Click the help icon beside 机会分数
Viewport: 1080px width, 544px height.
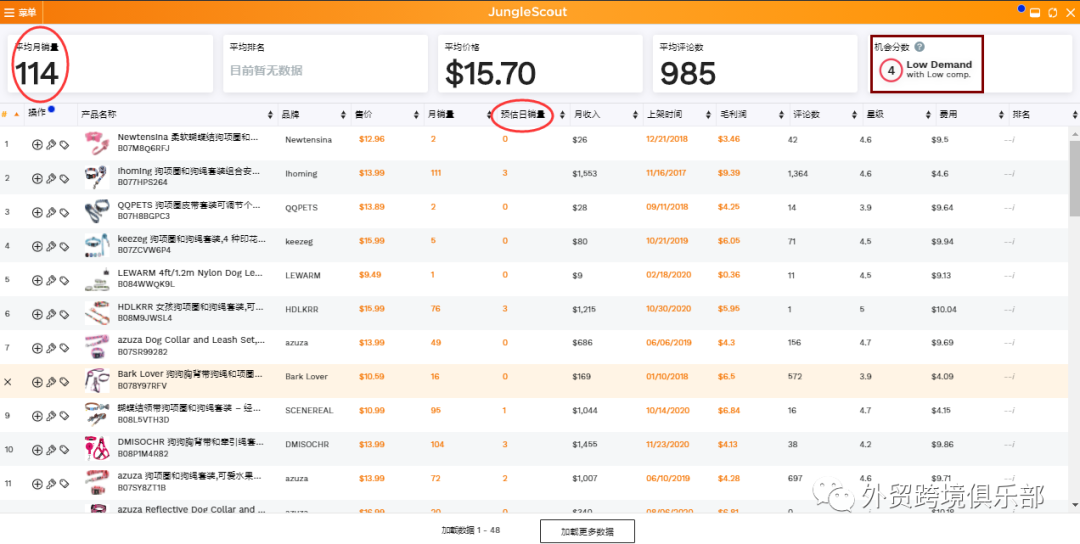(x=920, y=48)
